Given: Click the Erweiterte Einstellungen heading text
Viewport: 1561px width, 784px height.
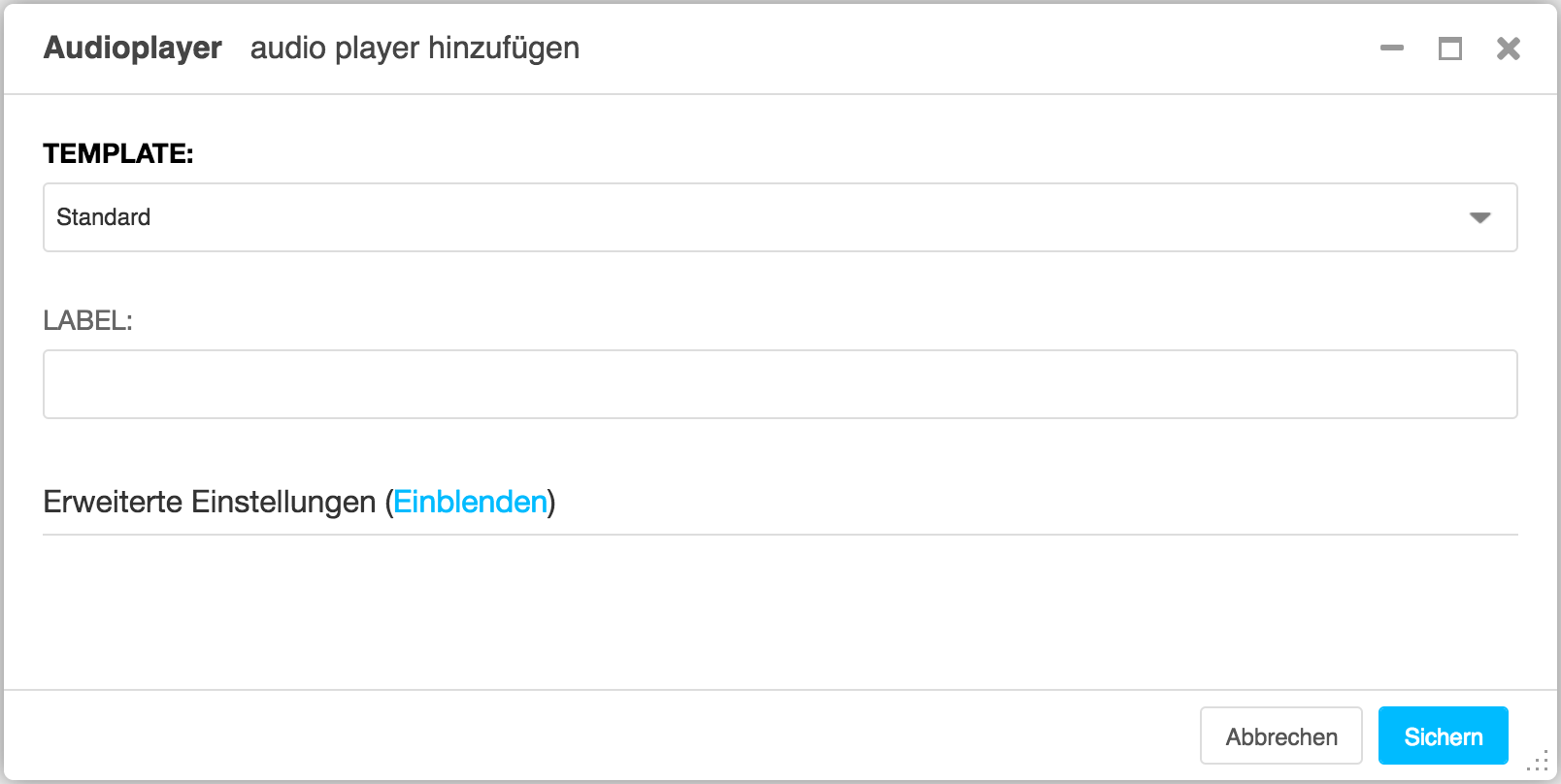Looking at the screenshot, I should coord(210,502).
